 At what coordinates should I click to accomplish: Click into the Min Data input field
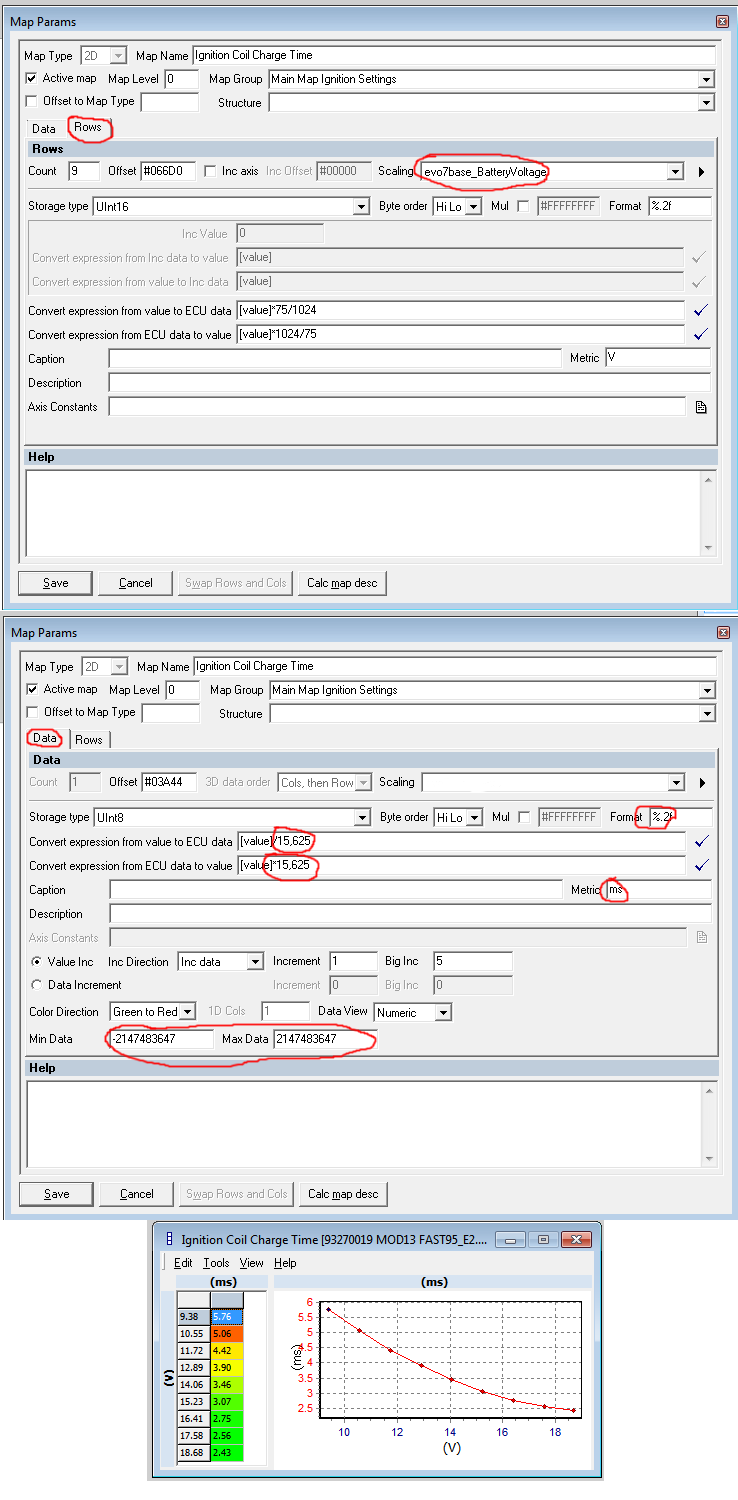pos(162,1039)
